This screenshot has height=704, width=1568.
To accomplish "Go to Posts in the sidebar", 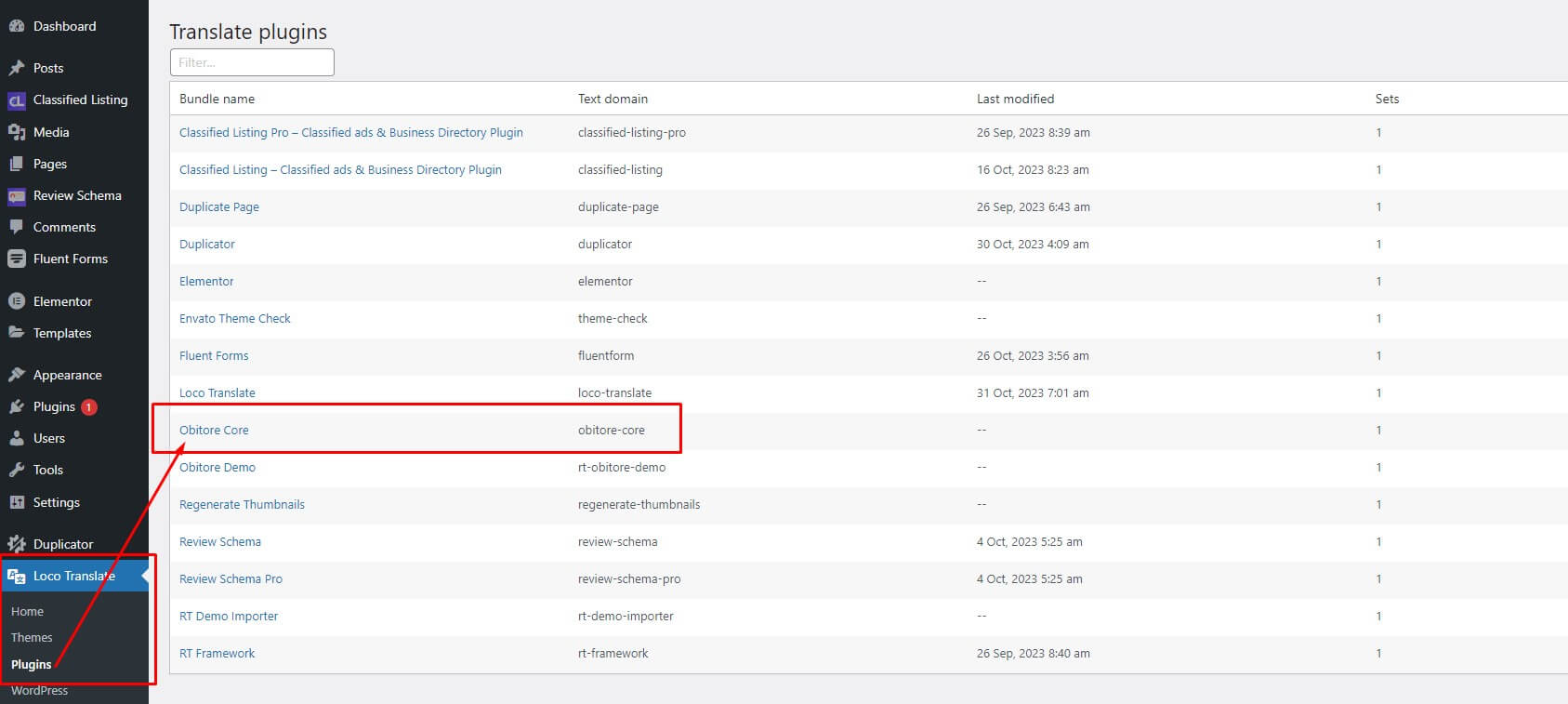I will 48,68.
